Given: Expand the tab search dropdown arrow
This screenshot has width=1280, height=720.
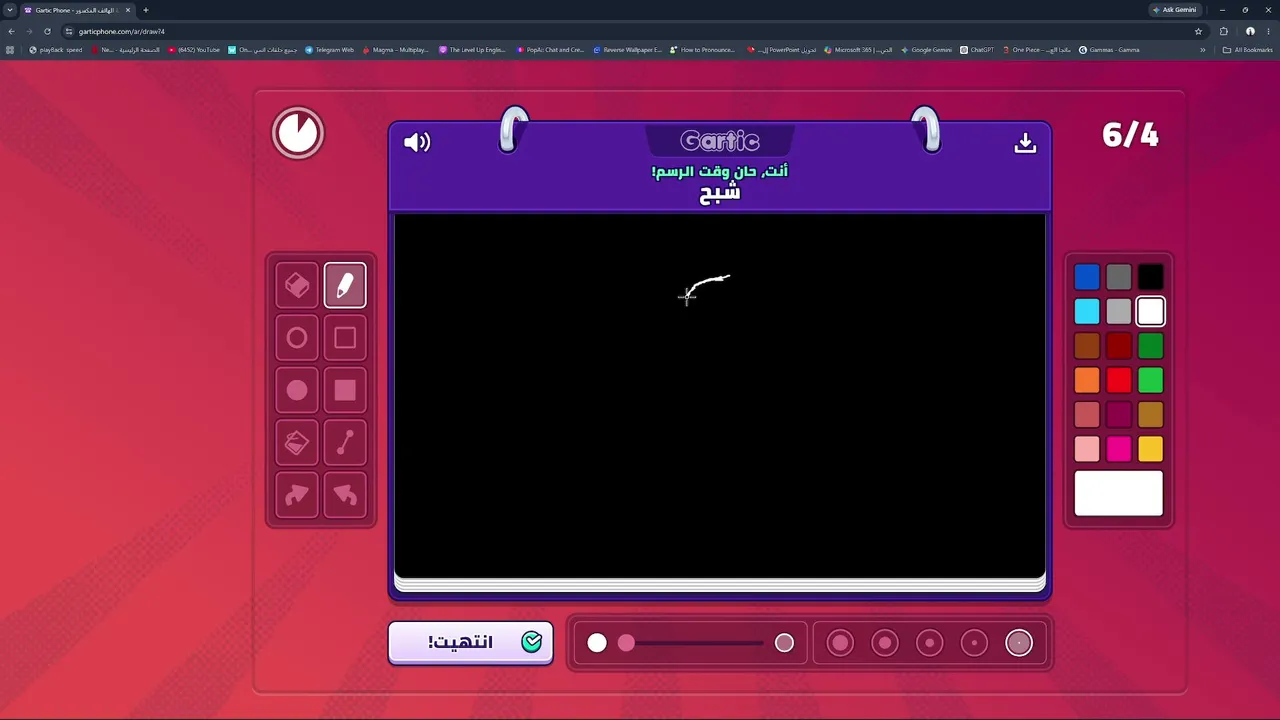Looking at the screenshot, I should point(9,10).
